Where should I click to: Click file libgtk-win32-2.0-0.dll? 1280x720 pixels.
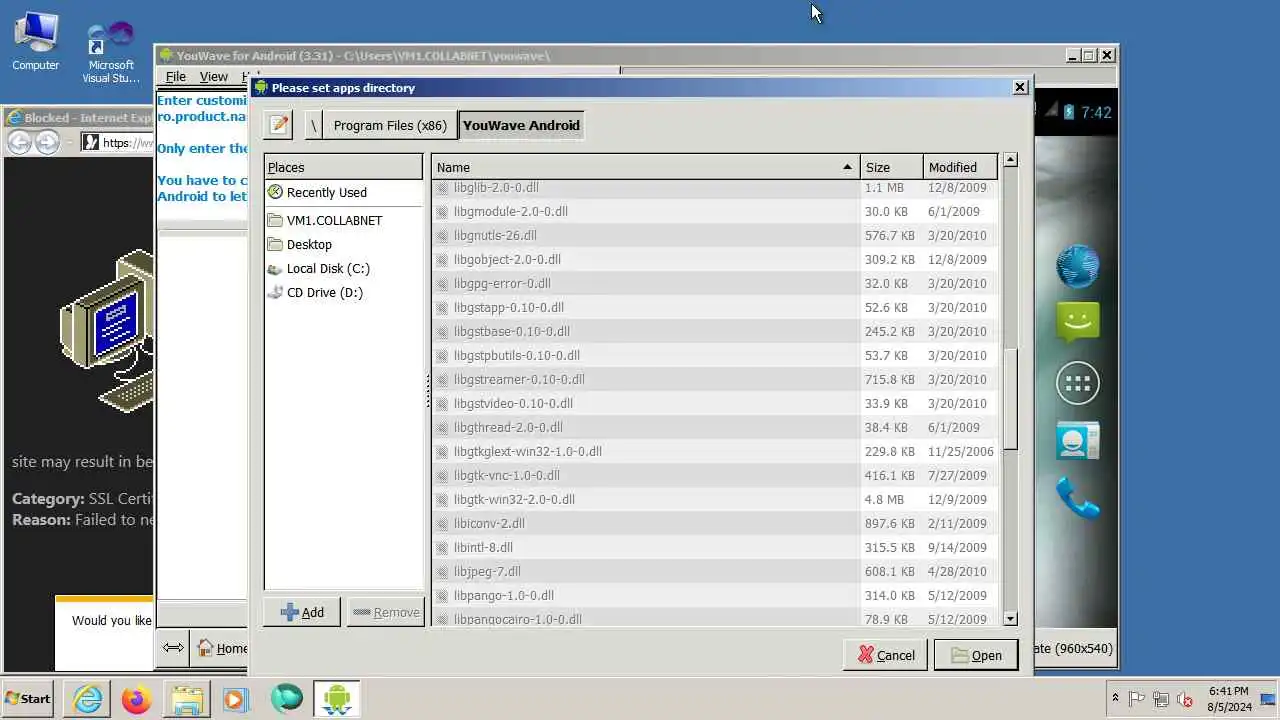click(x=514, y=499)
